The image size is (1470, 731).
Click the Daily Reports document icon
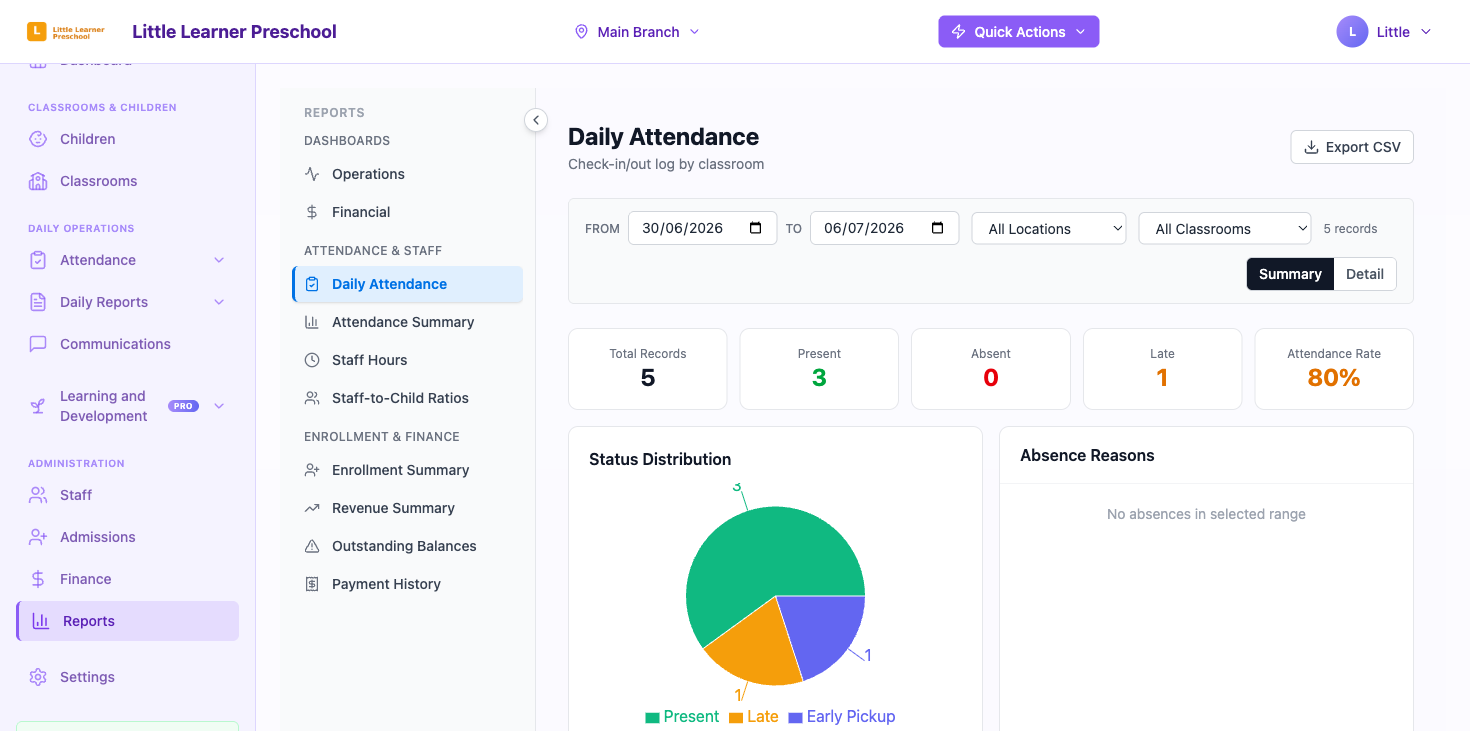[x=38, y=302]
